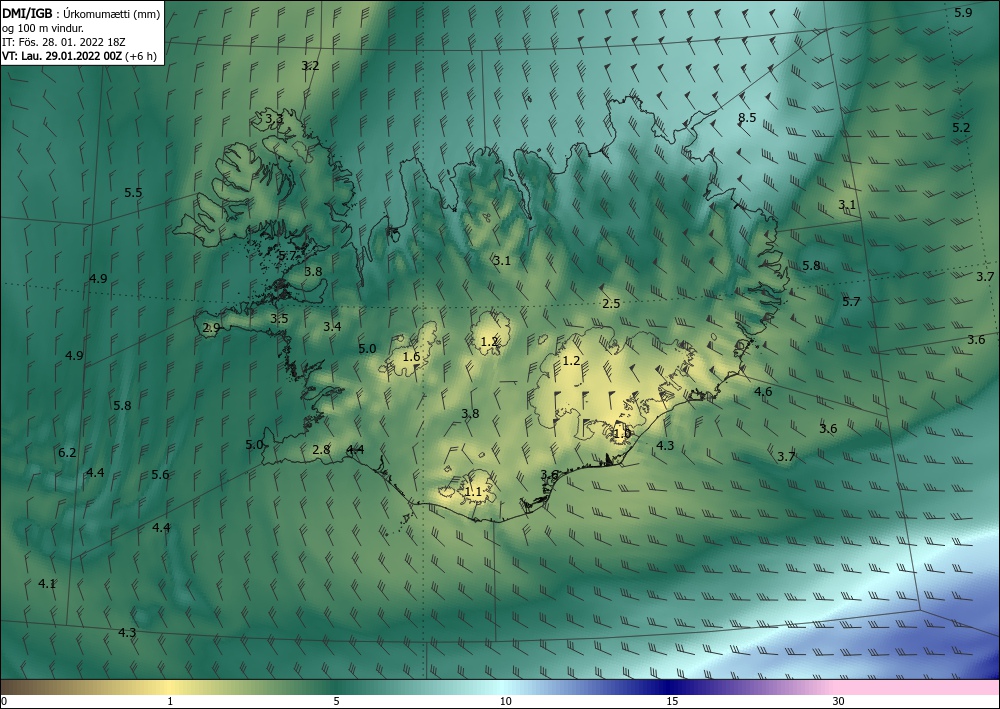This screenshot has height=709, width=1000.
Task: Click the 5.5 value label
Action: coord(133,193)
